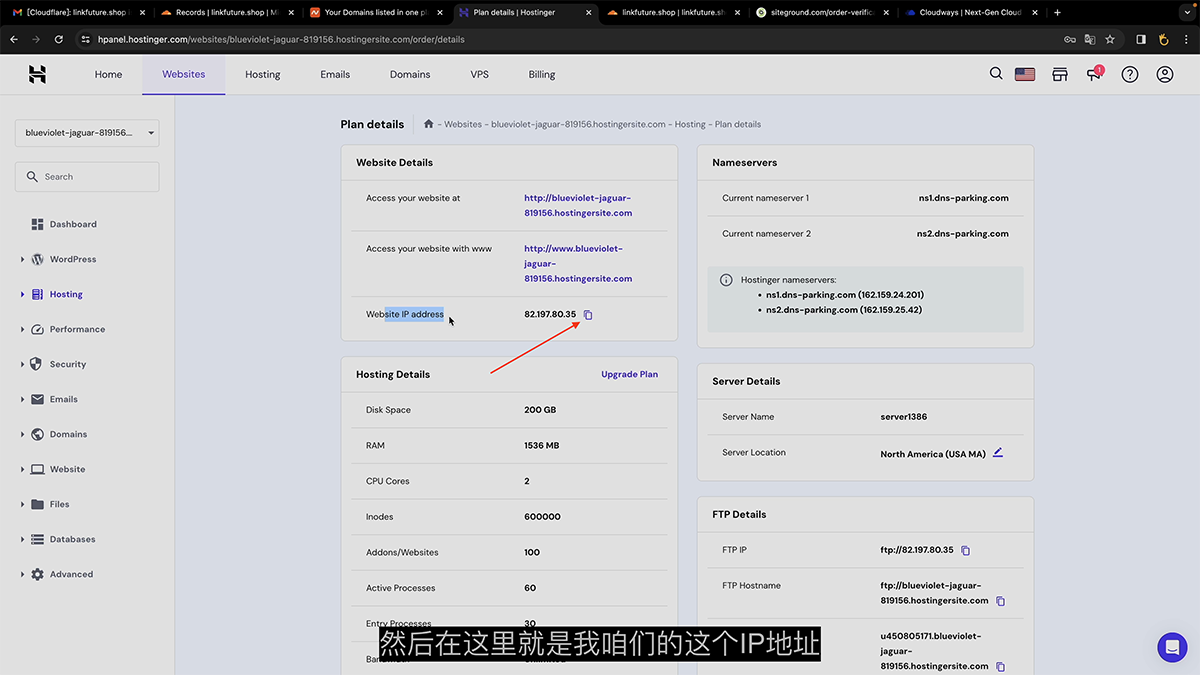
Task: View notifications via megaphone icon
Action: tap(1094, 74)
